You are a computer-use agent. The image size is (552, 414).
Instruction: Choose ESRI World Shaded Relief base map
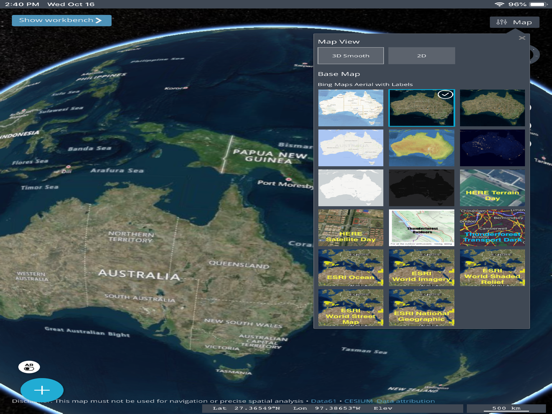click(492, 268)
